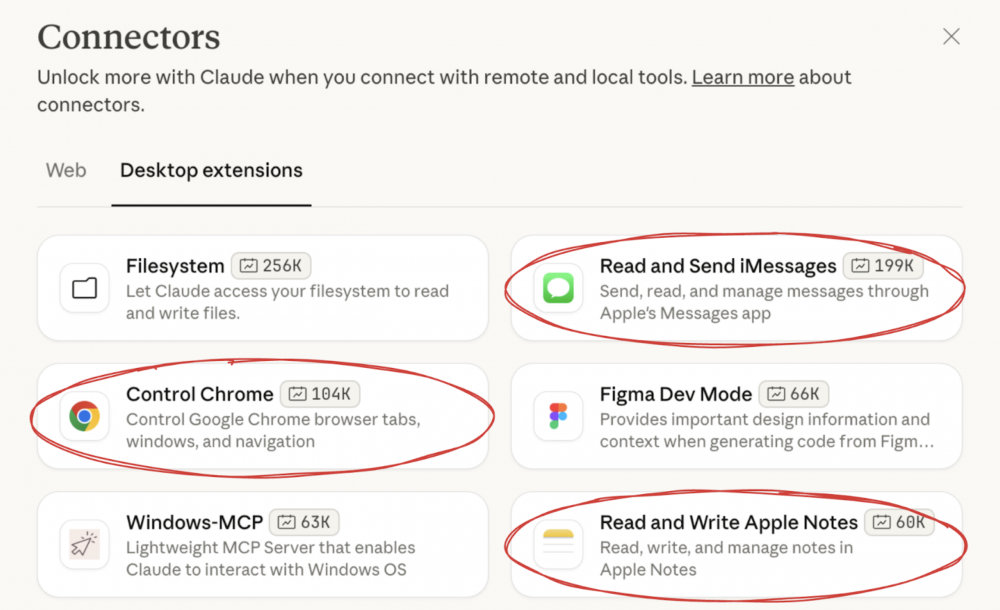Screen dimensions: 1000x610
Task: Click the Apple Notes app icon
Action: (558, 545)
